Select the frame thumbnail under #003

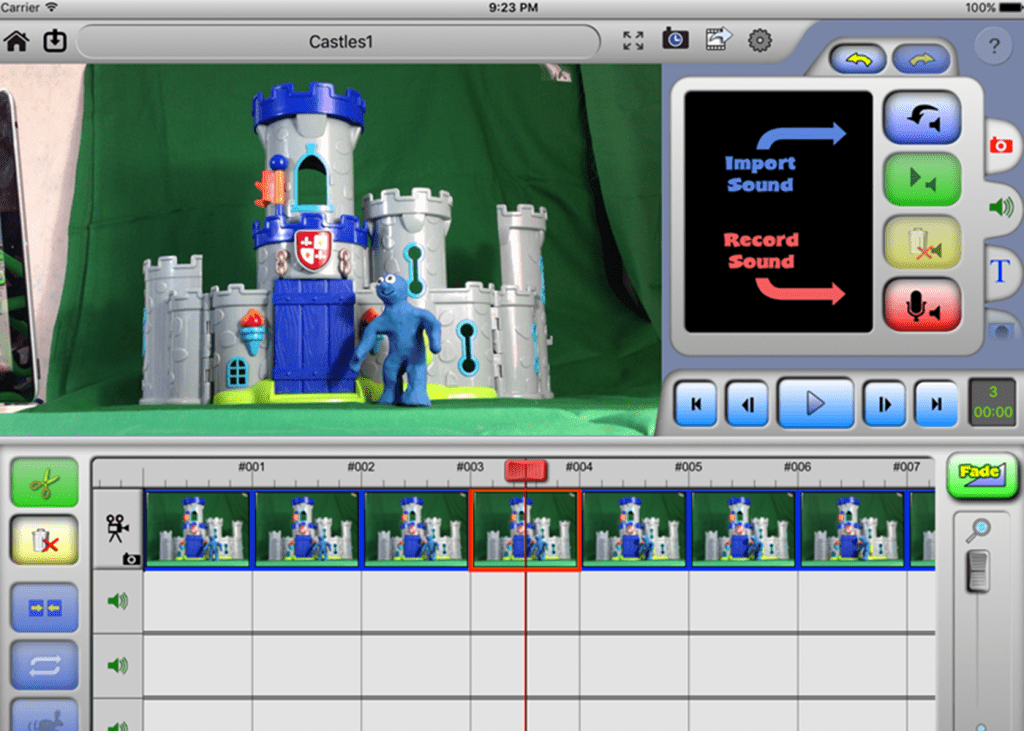pos(416,529)
